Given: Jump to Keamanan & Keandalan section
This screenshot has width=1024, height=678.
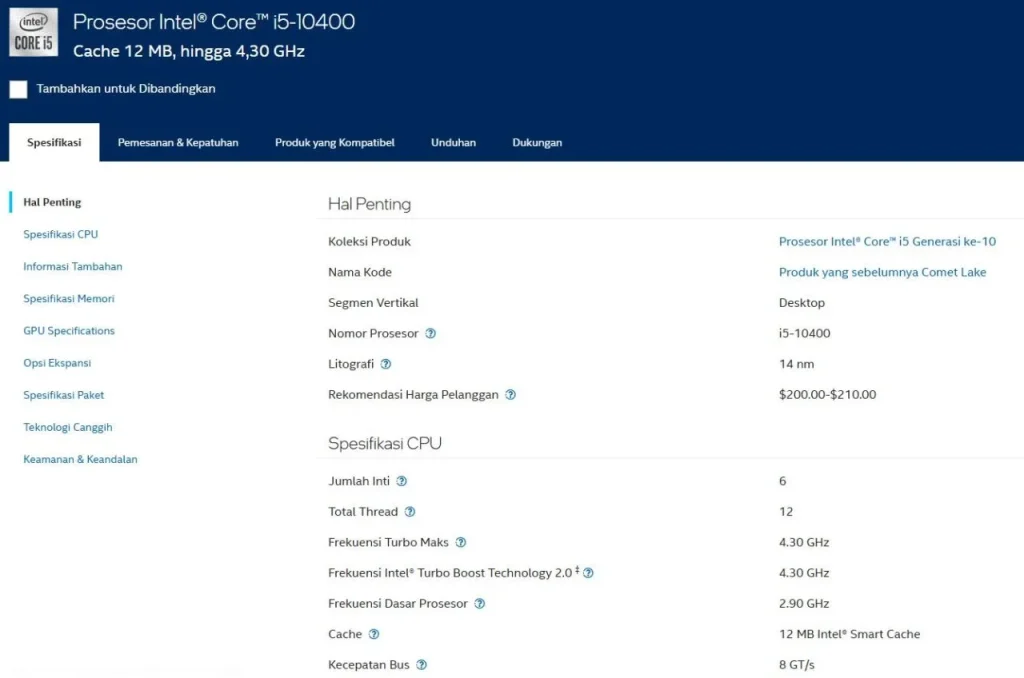Looking at the screenshot, I should (80, 459).
